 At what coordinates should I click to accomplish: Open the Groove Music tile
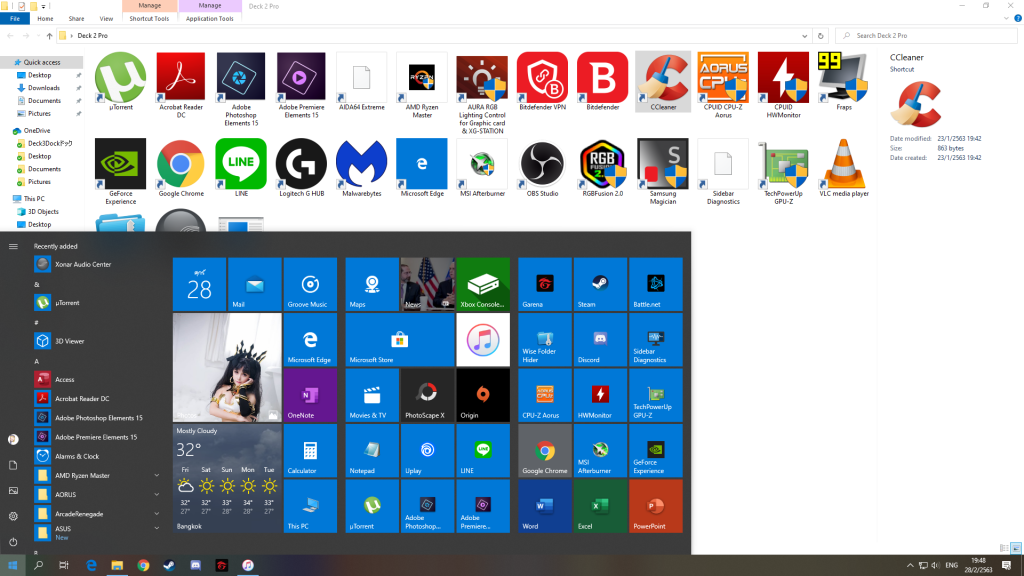coord(310,284)
